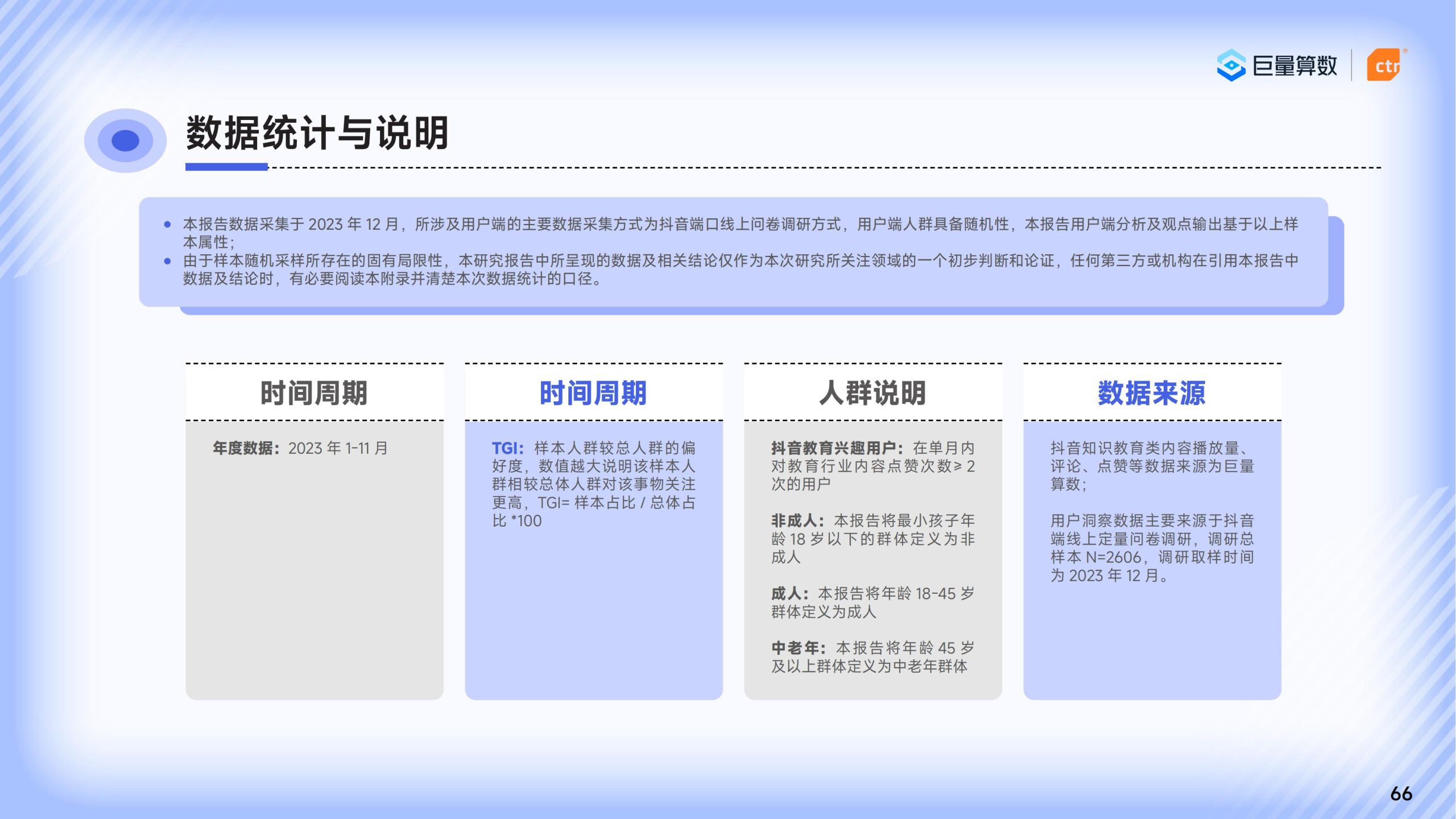Click the orange ctr logo icon
The height and width of the screenshot is (819, 1456).
click(1384, 65)
